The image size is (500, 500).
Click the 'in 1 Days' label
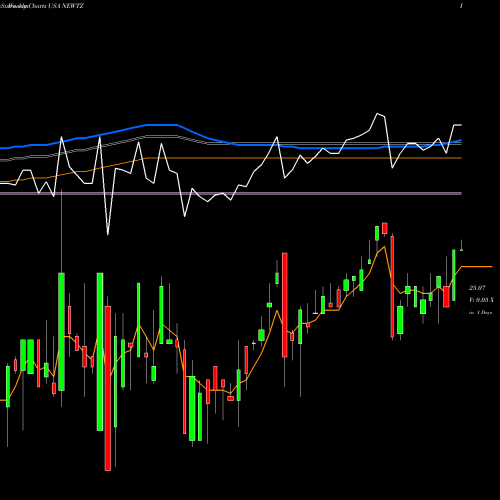(x=480, y=312)
